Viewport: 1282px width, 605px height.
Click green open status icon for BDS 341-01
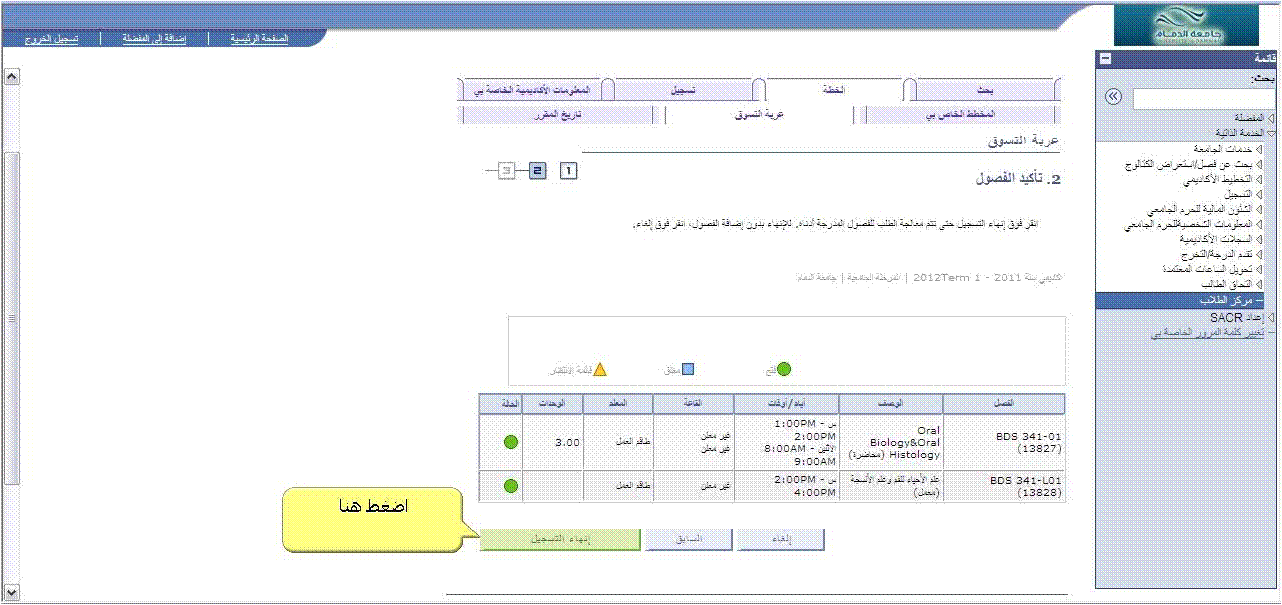[x=511, y=442]
